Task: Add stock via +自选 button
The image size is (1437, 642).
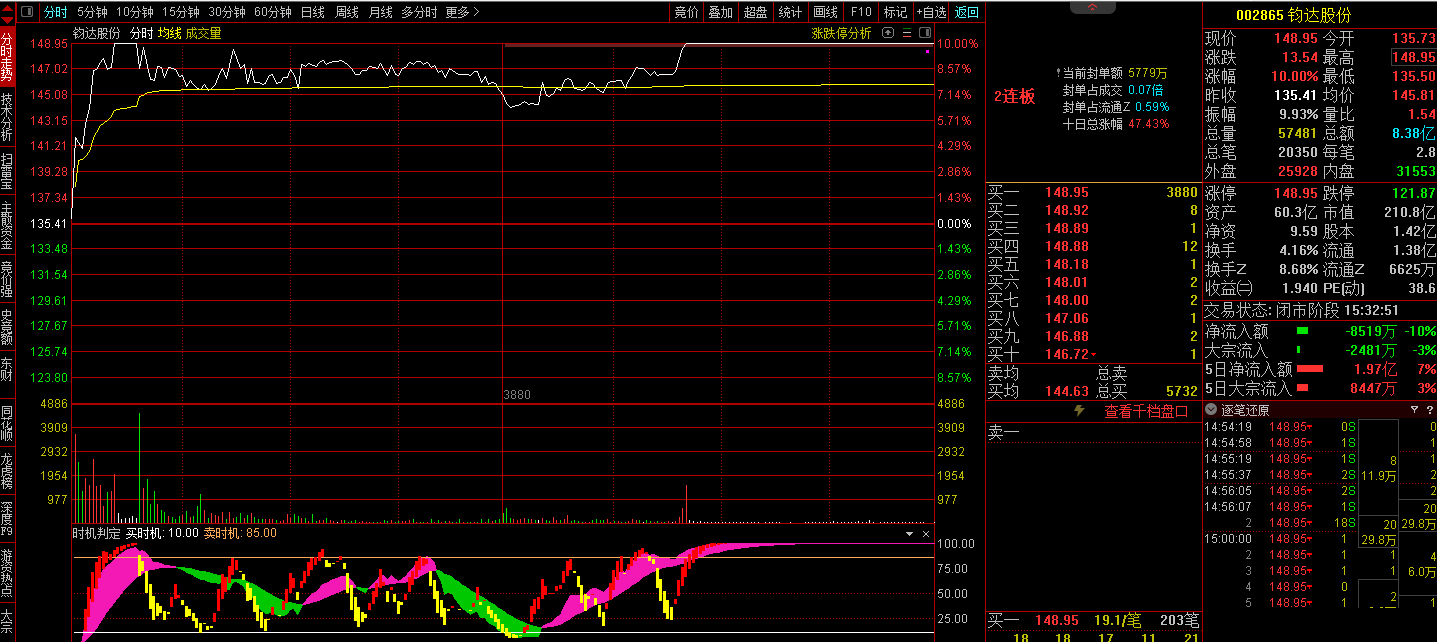Action: [x=931, y=12]
